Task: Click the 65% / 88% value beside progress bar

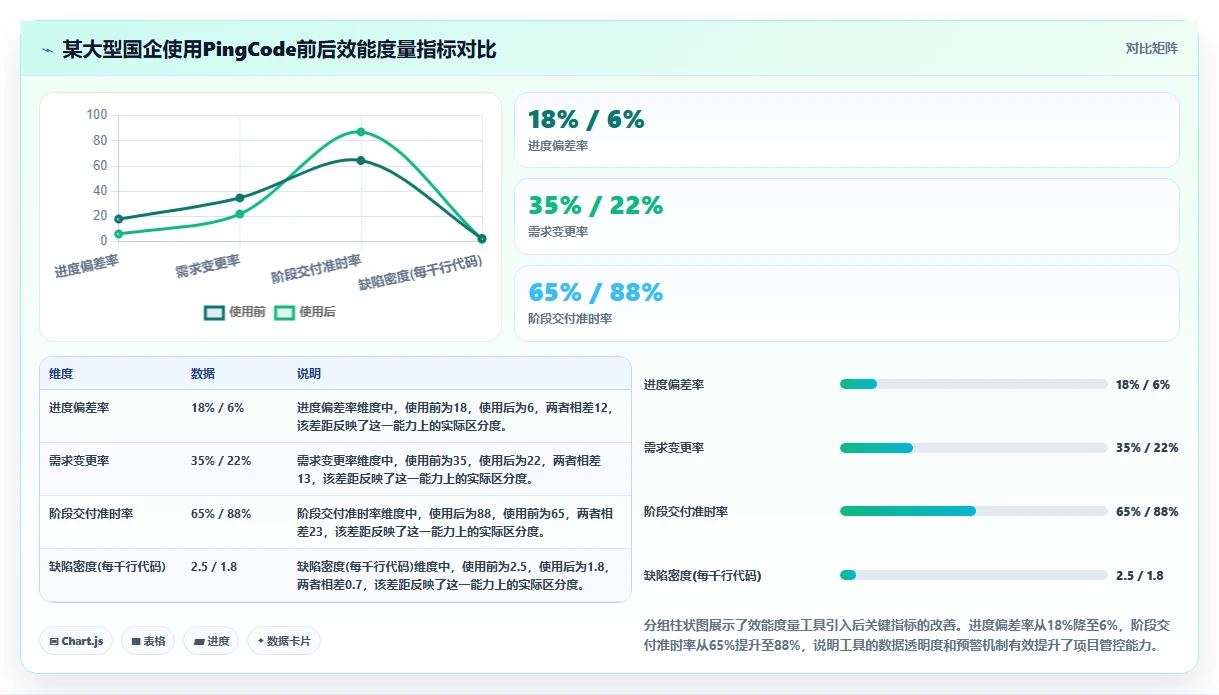Action: tap(1147, 511)
